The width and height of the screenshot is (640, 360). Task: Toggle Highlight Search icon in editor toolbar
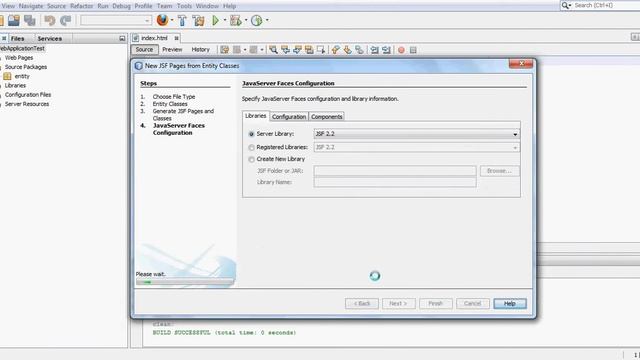(x=309, y=50)
